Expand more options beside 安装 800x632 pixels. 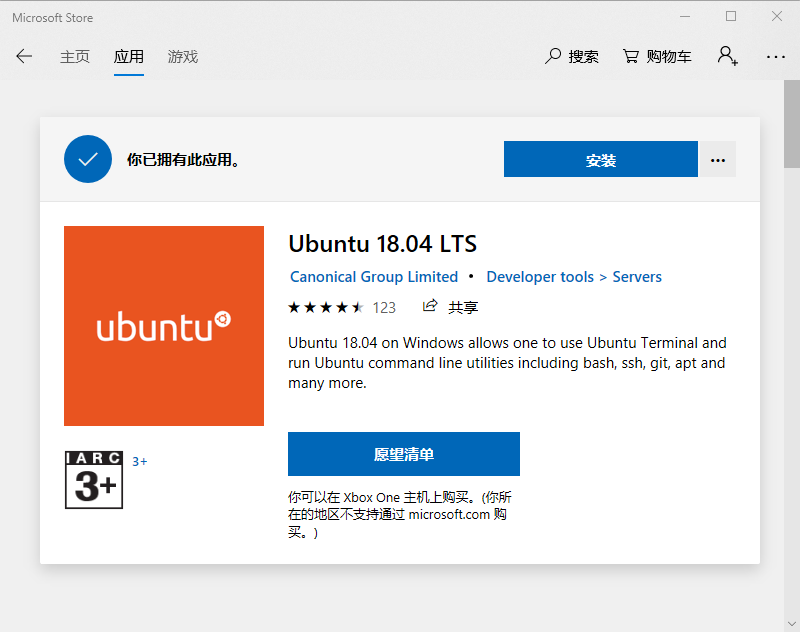tap(717, 159)
